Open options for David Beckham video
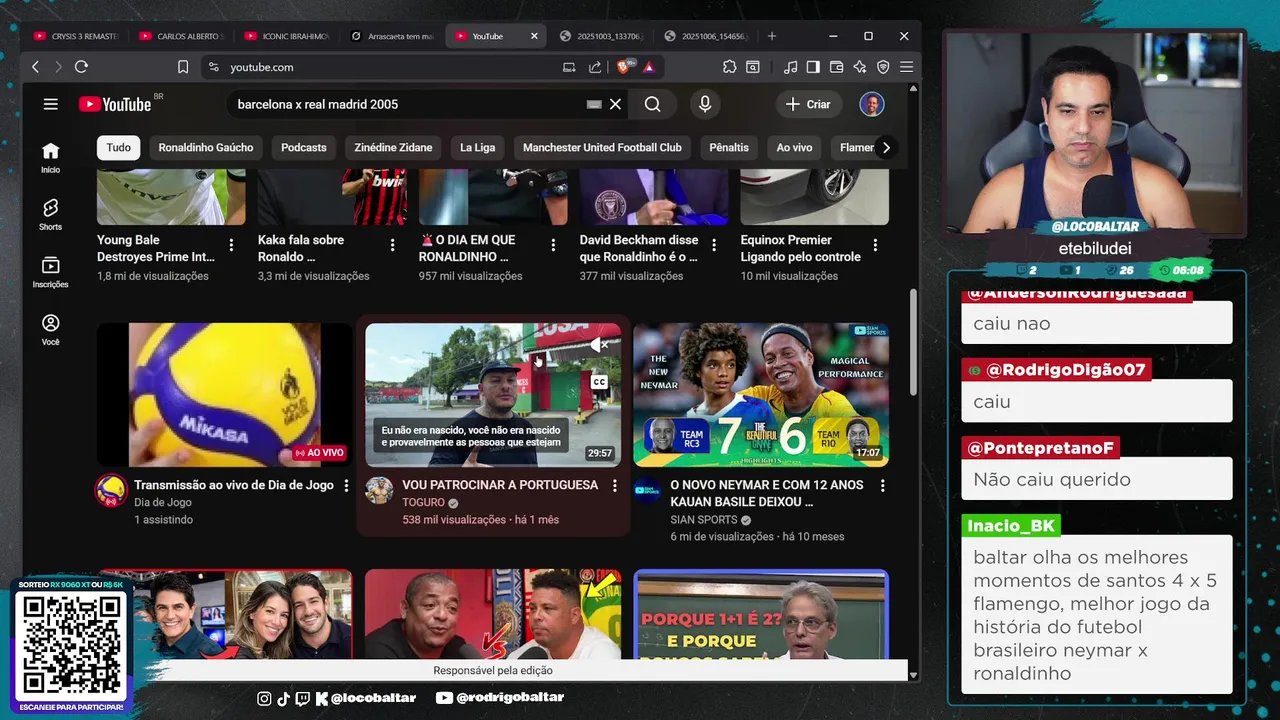The height and width of the screenshot is (720, 1280). tap(714, 245)
